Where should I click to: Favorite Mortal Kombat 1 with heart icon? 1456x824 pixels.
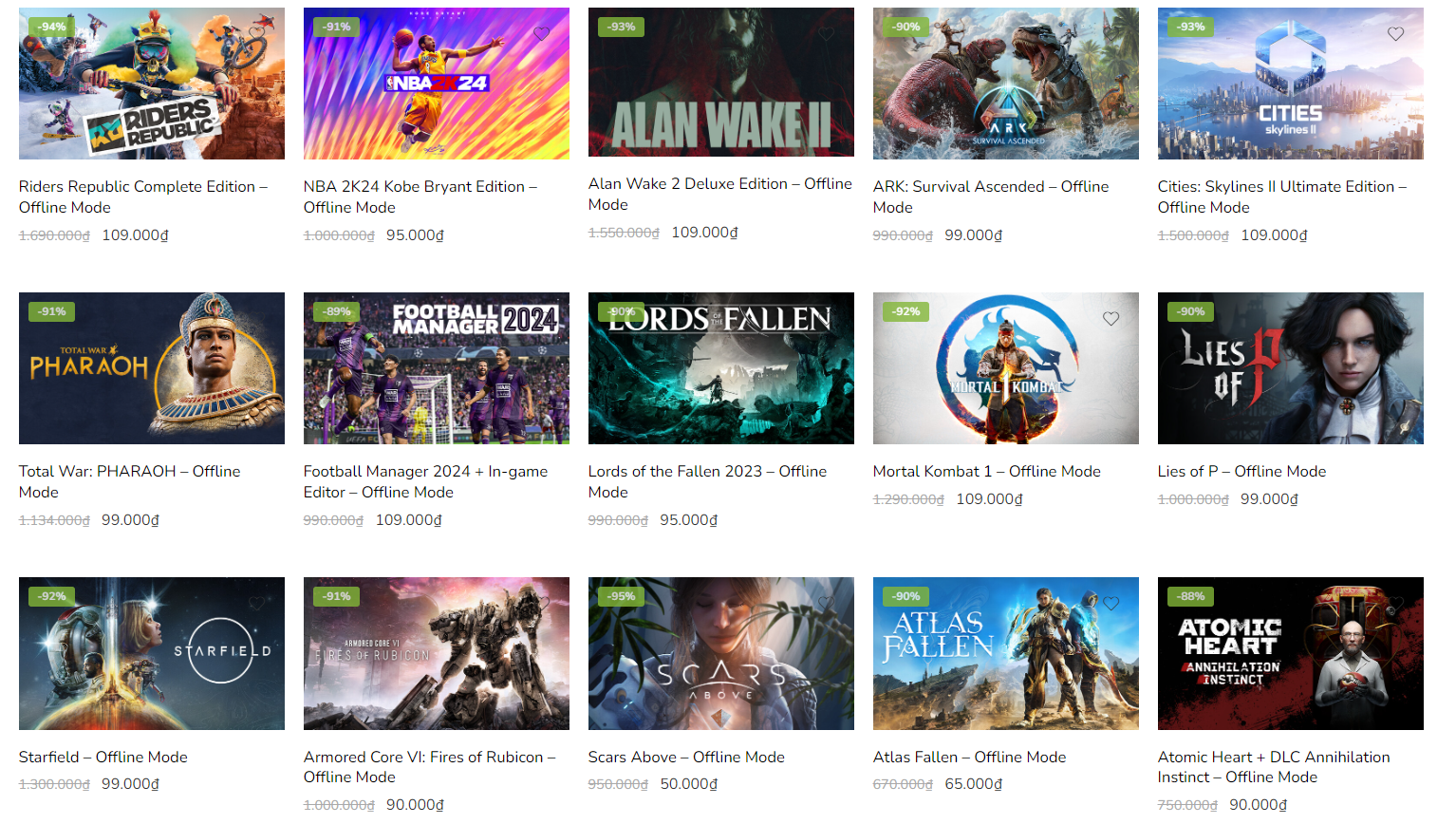1111,319
